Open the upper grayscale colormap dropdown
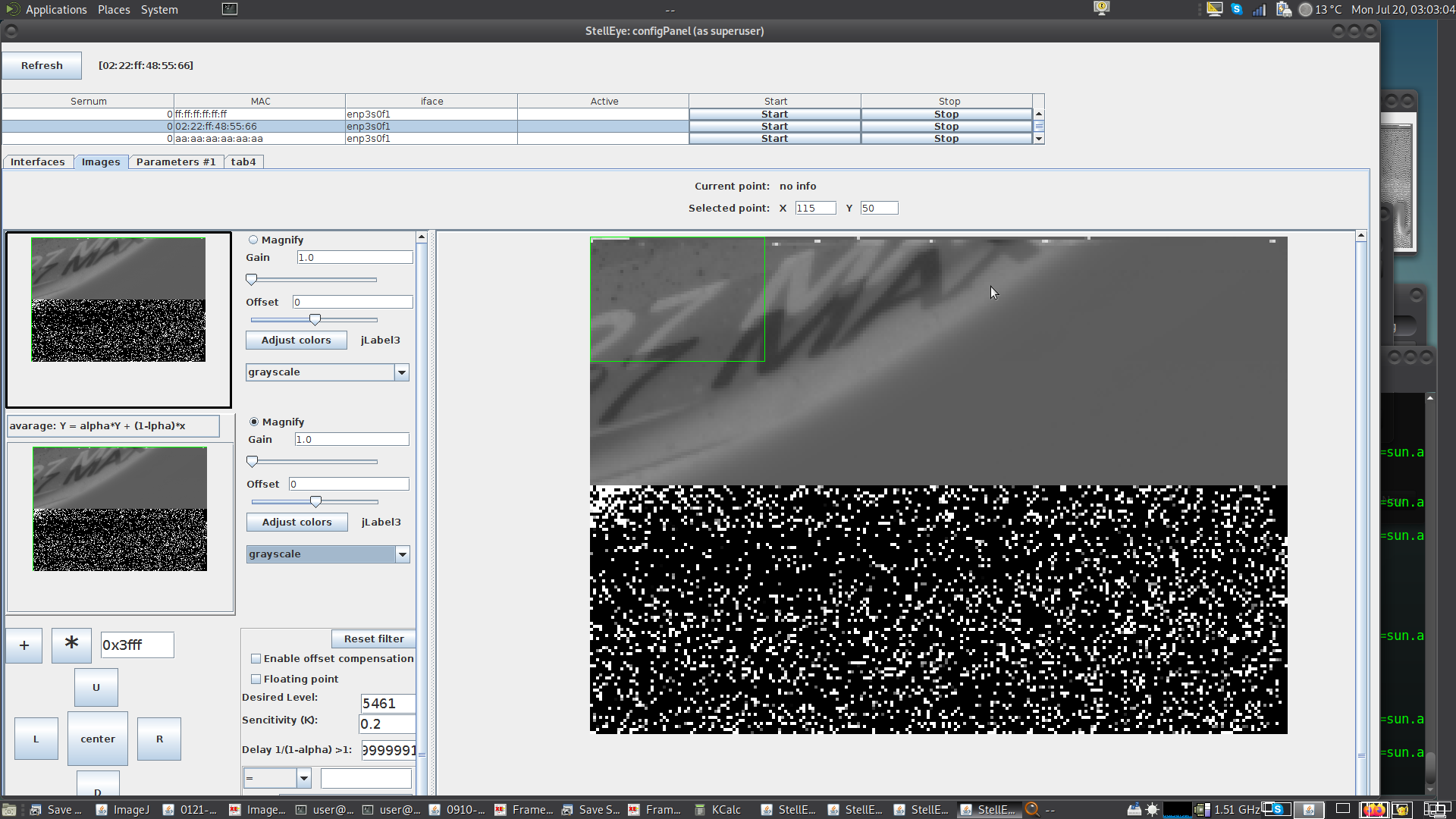Viewport: 1456px width, 819px height. coord(401,372)
